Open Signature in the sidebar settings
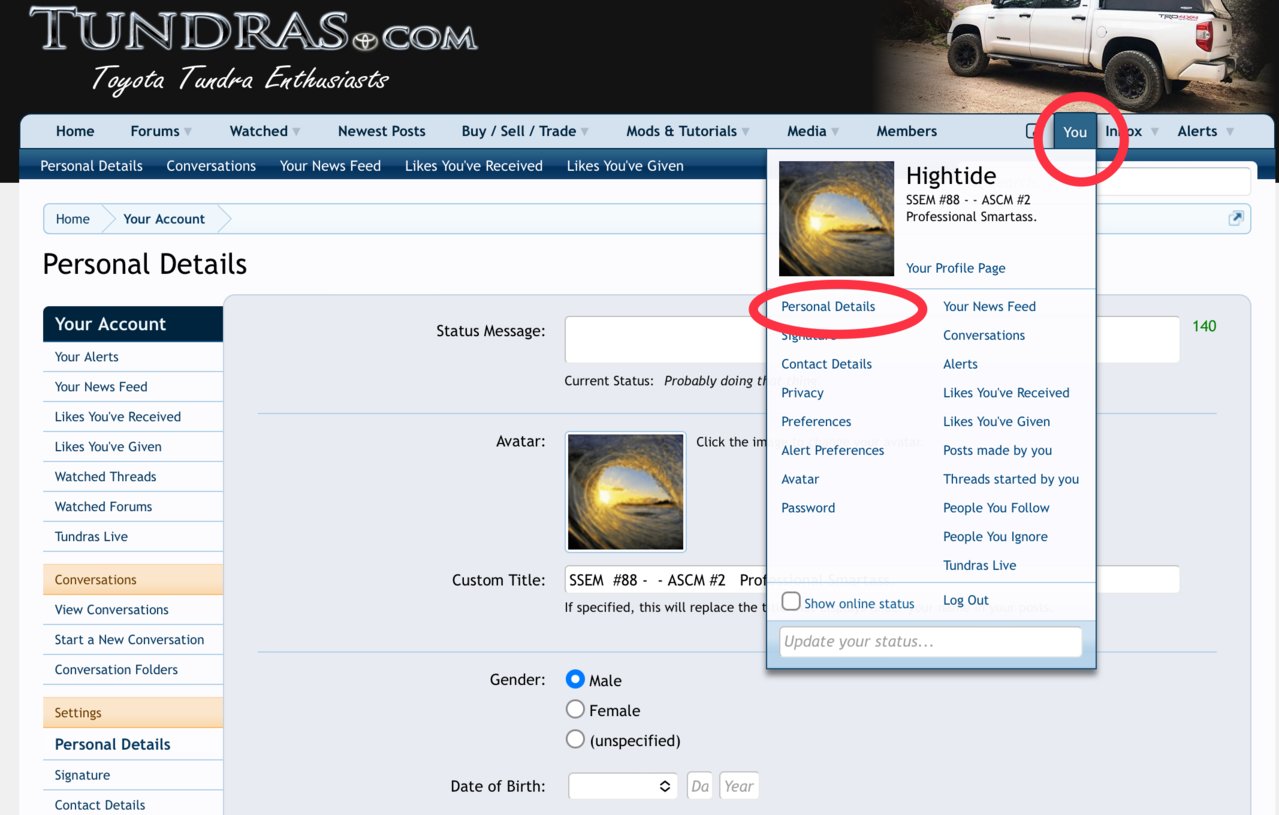The width and height of the screenshot is (1279, 815). [x=82, y=775]
